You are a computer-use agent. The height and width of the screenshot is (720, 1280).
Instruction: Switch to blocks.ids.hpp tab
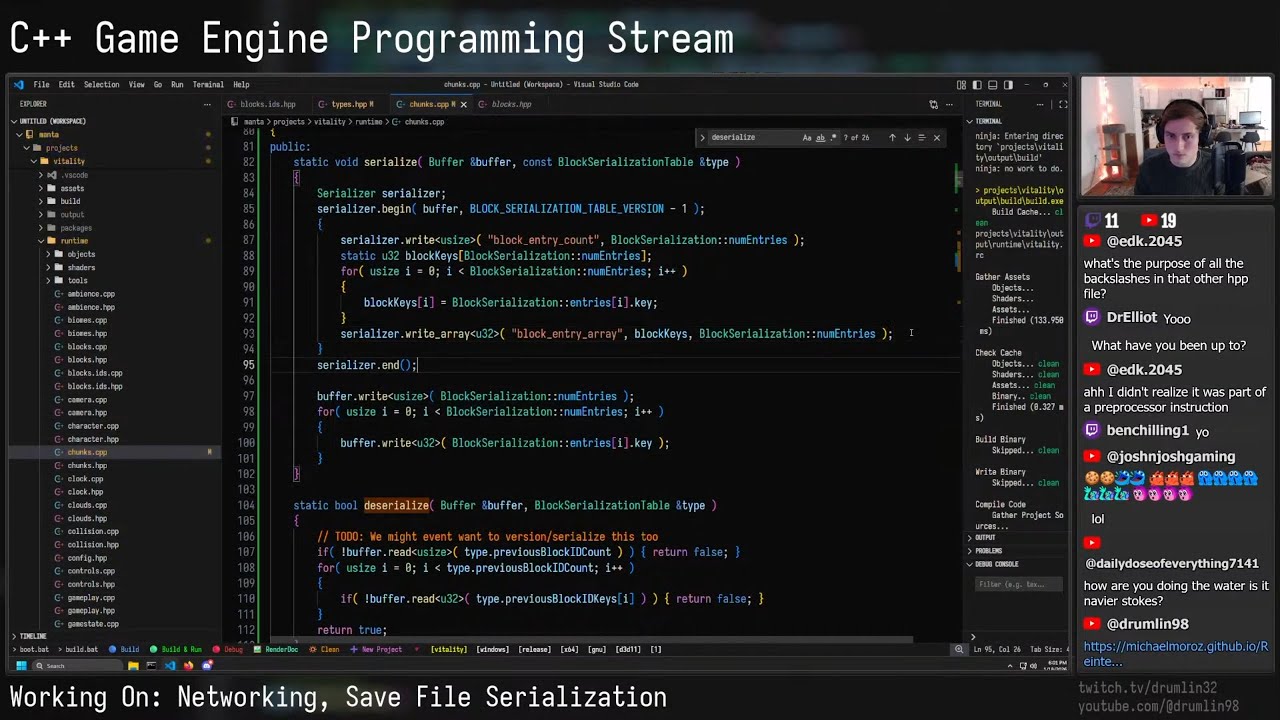[267, 104]
